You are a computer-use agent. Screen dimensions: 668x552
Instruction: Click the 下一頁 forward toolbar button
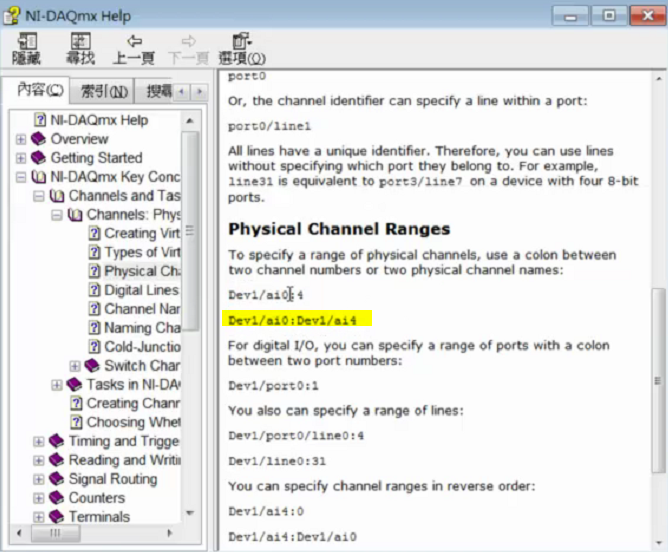pos(188,49)
